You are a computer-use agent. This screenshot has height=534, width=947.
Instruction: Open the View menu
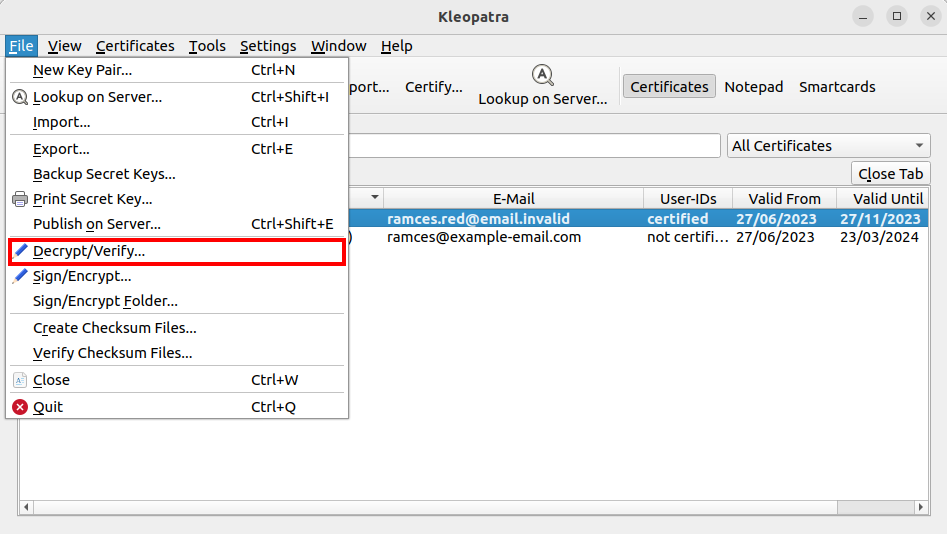click(x=65, y=46)
